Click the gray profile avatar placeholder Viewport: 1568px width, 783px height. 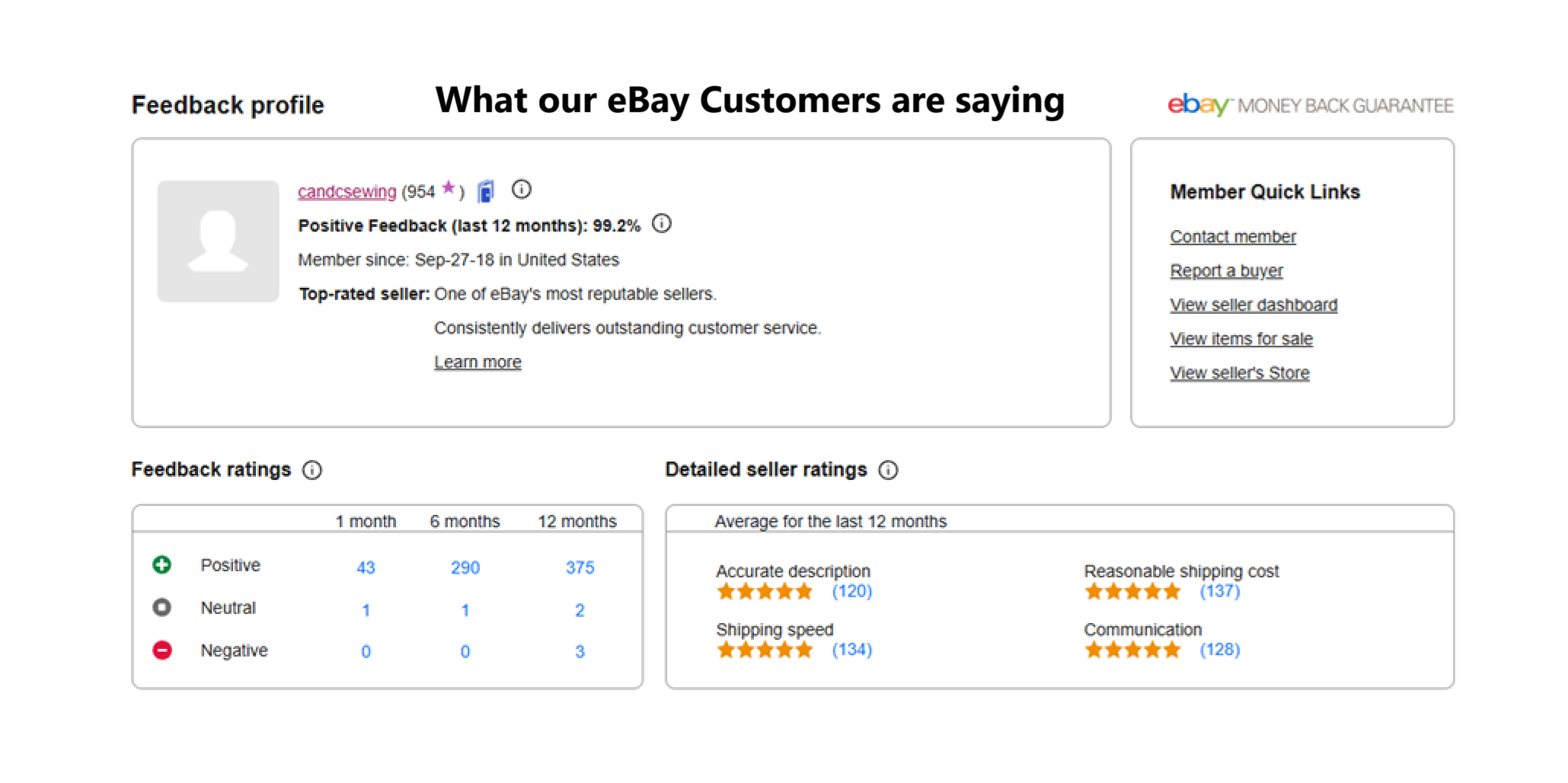tap(219, 241)
